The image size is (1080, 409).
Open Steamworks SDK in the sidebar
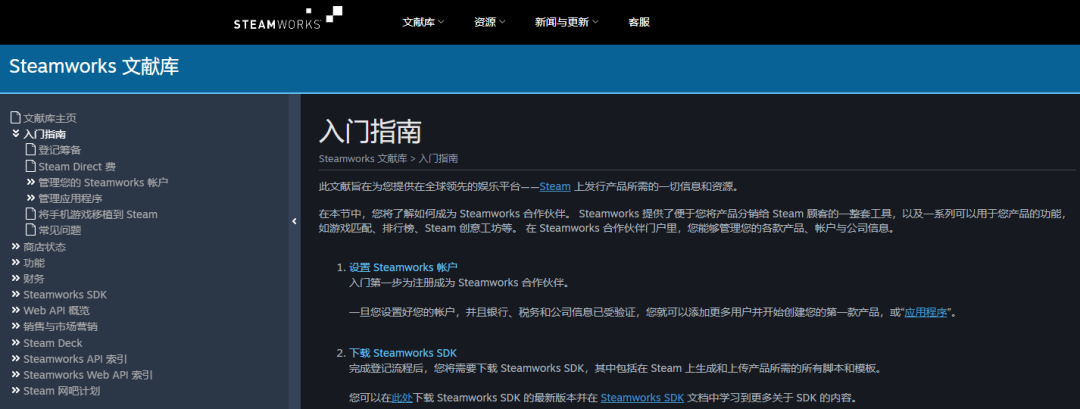(65, 295)
